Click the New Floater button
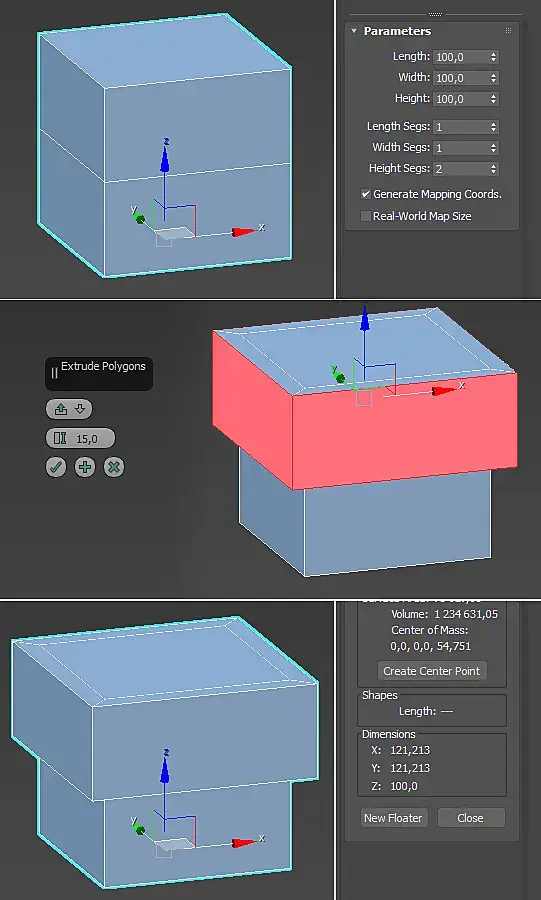This screenshot has height=900, width=541. coord(393,818)
